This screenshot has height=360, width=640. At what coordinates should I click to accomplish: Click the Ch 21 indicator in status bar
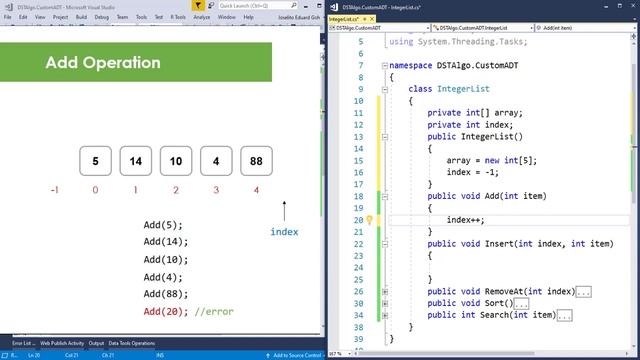coord(108,356)
